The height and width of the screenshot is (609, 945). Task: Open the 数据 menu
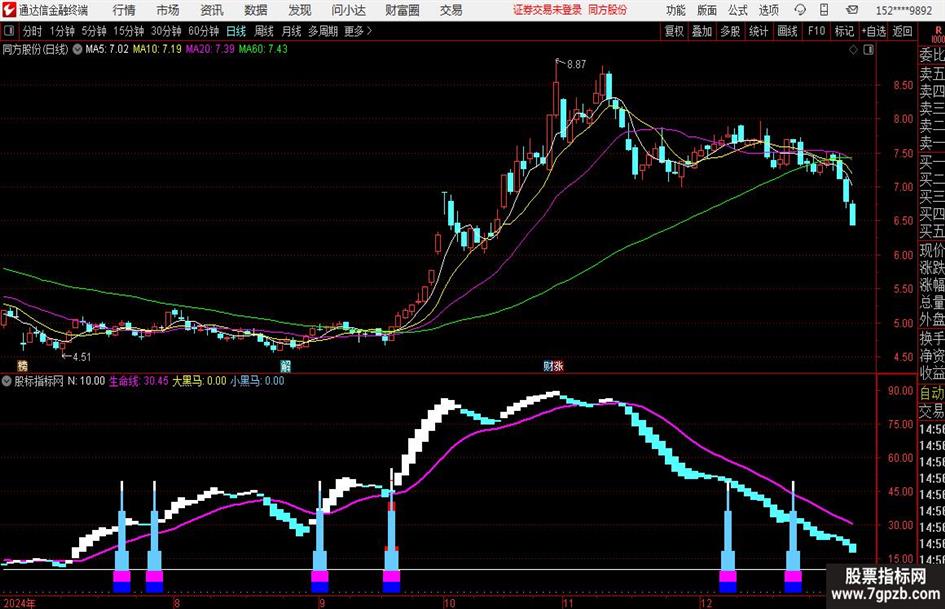256,10
